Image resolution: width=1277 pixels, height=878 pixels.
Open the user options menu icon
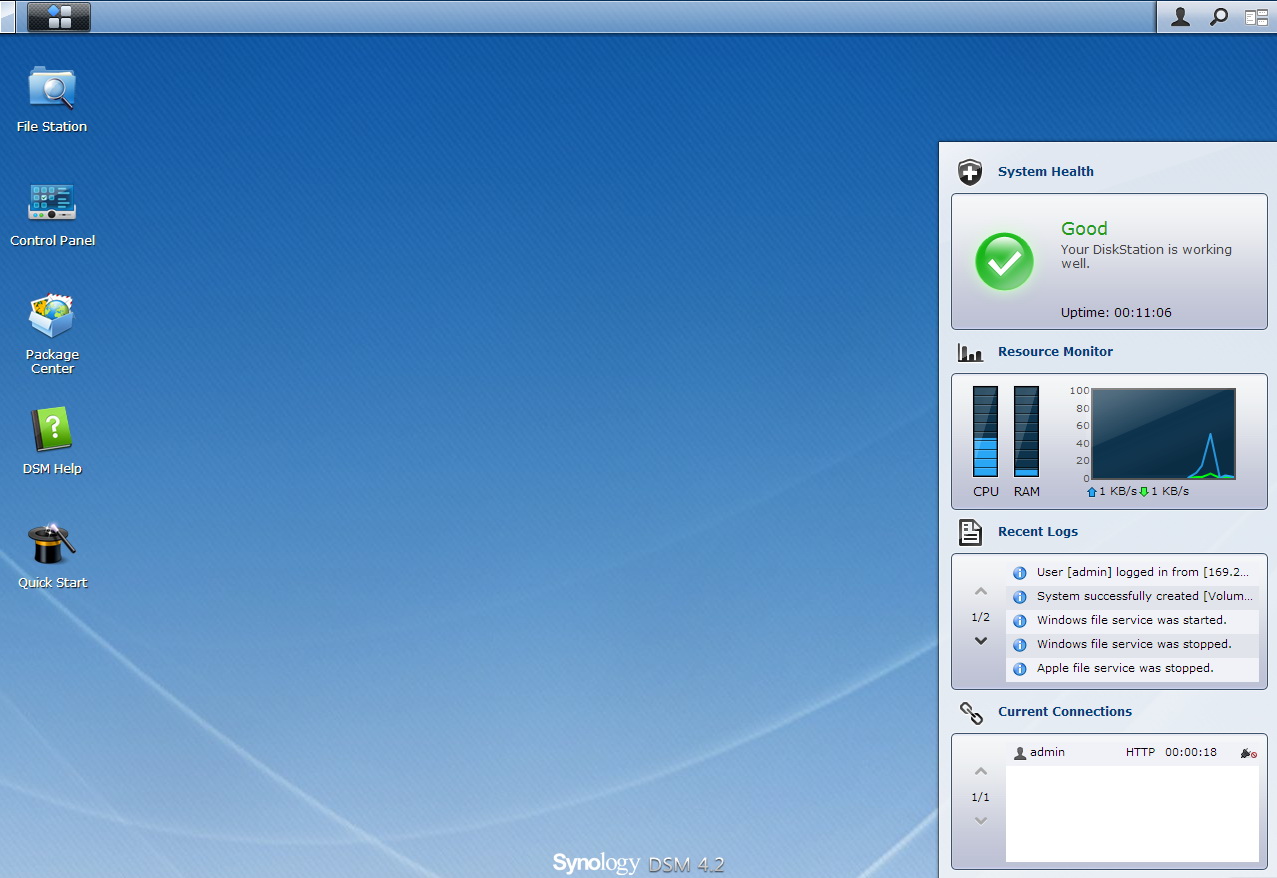click(x=1181, y=17)
